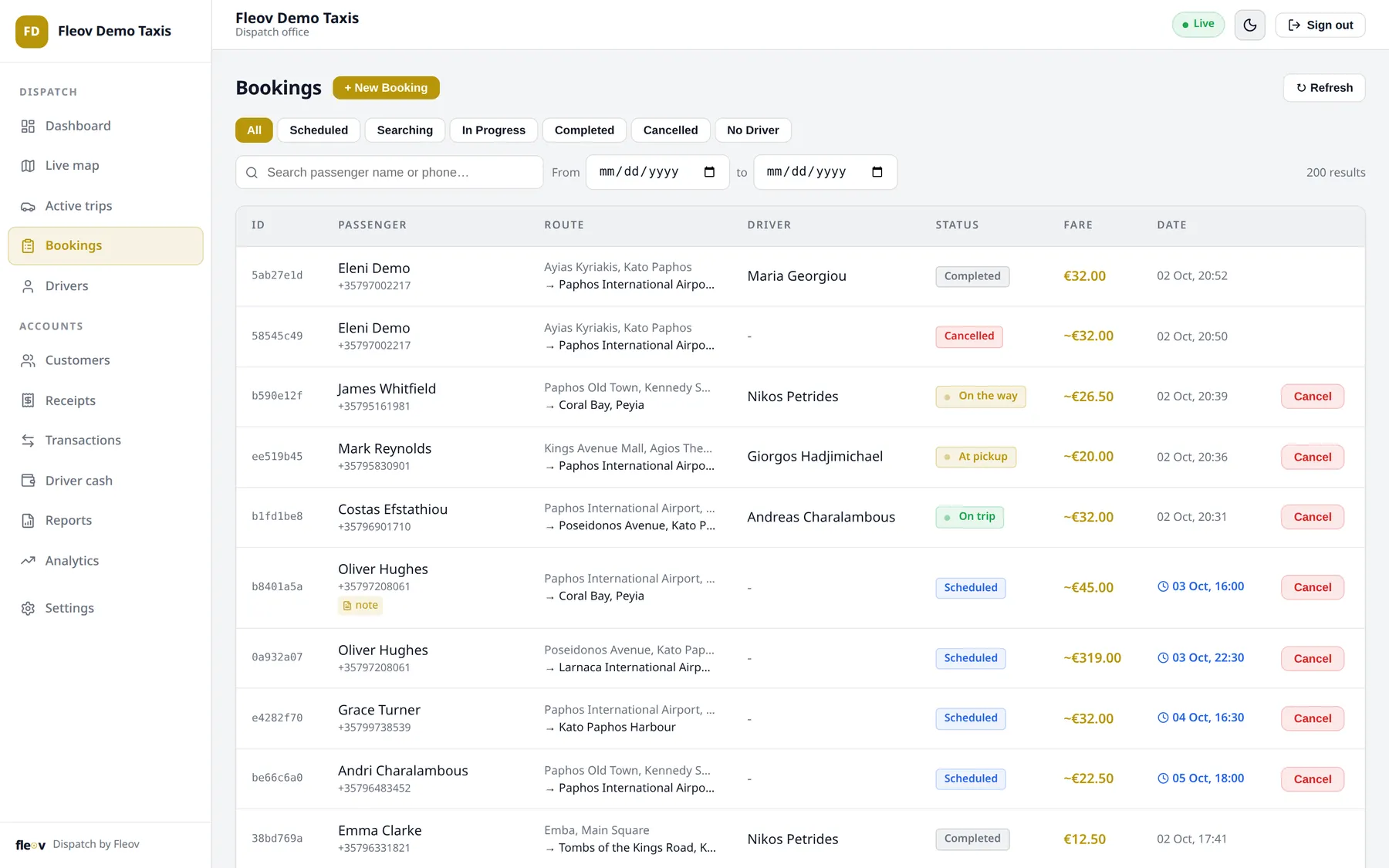This screenshot has width=1389, height=868.
Task: Create a New Booking
Action: tap(386, 88)
